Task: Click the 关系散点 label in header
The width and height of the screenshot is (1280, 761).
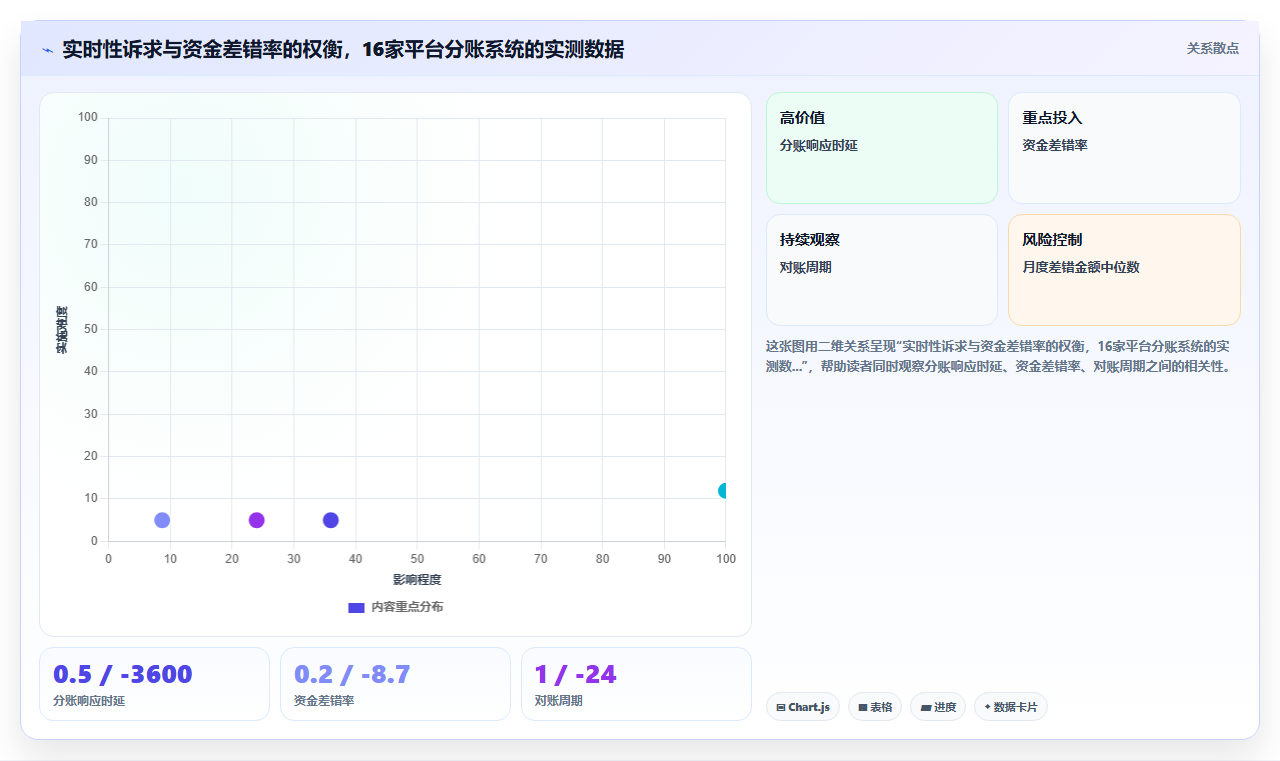Action: (1213, 48)
